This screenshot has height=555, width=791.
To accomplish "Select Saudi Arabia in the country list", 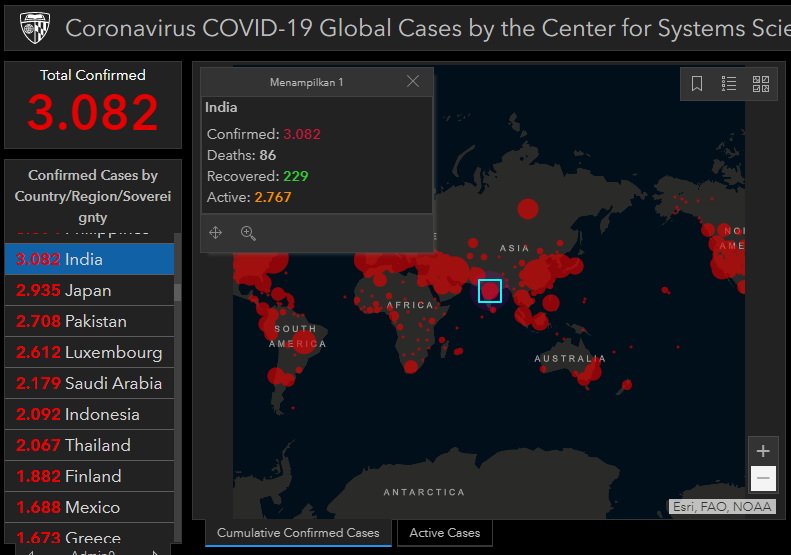I will coord(89,383).
